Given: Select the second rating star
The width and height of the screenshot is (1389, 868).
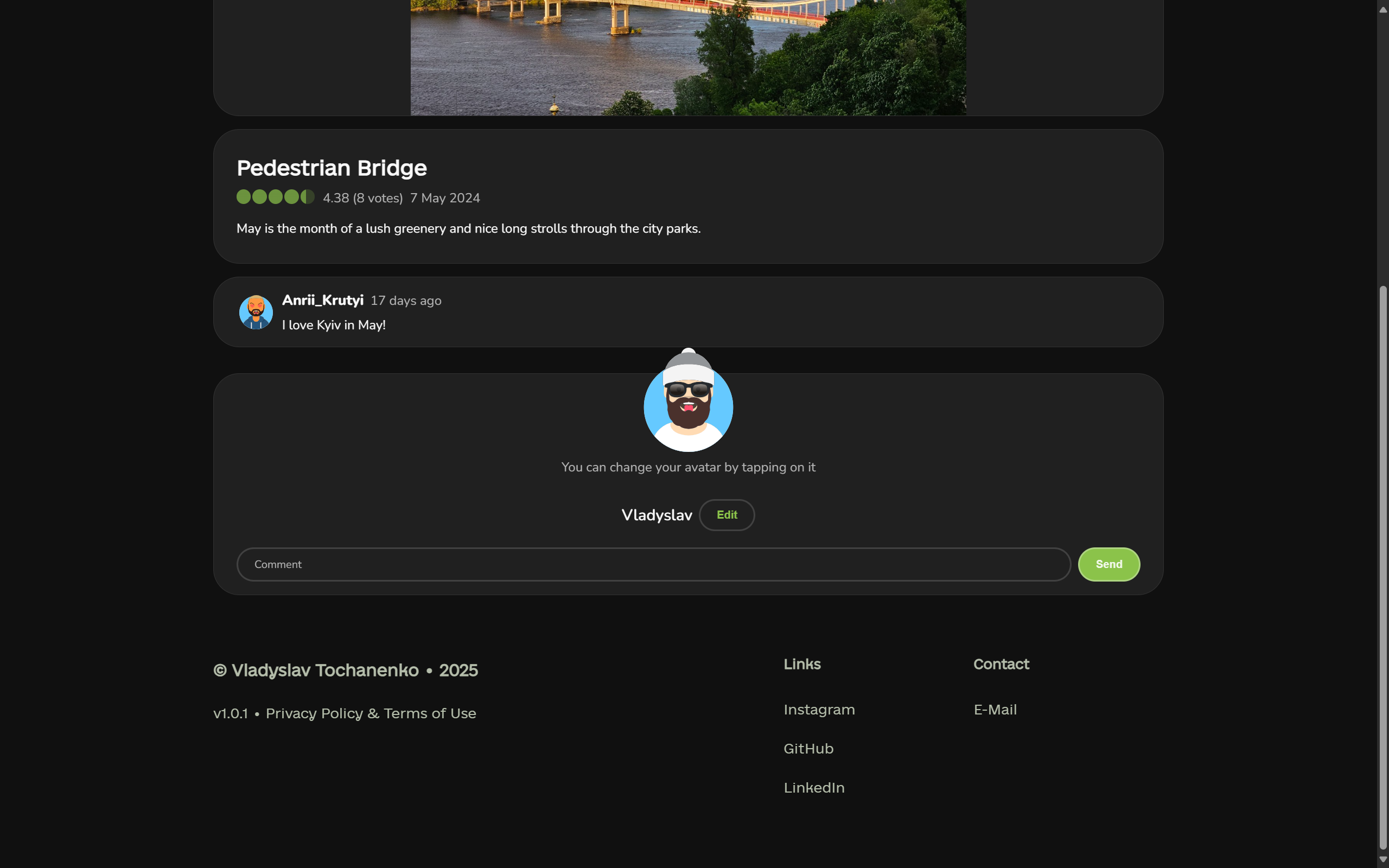Looking at the screenshot, I should tap(259, 196).
